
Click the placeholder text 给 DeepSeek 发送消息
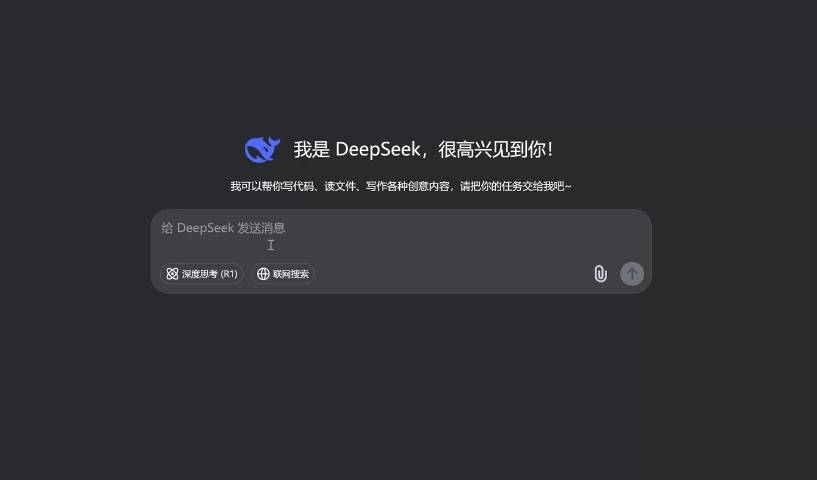[223, 228]
